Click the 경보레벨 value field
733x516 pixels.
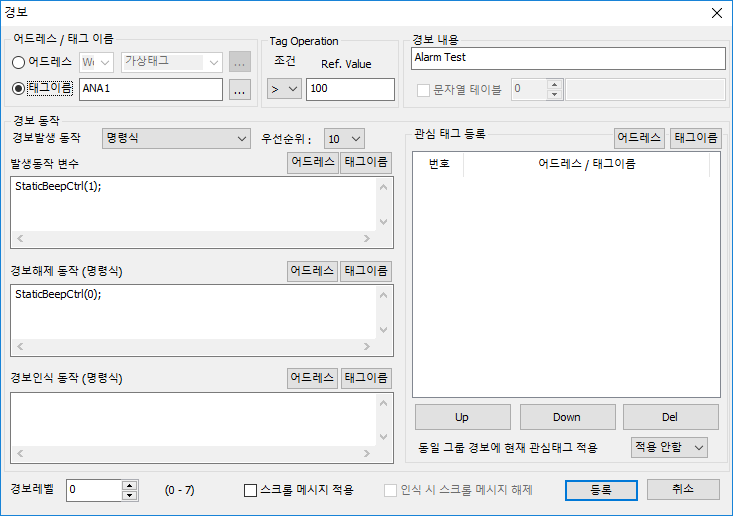pos(94,490)
